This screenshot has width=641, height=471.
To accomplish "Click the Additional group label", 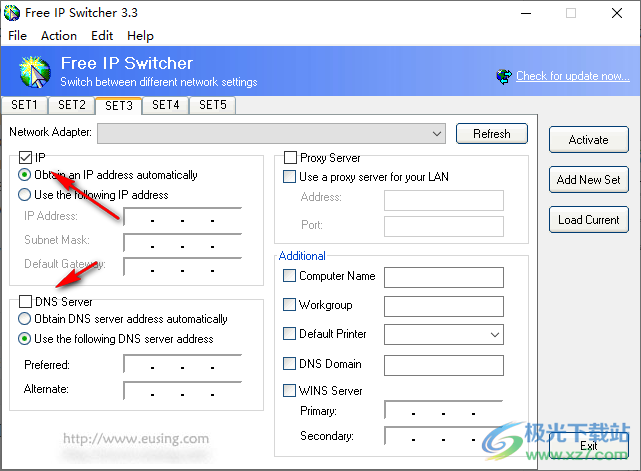I will pos(302,256).
